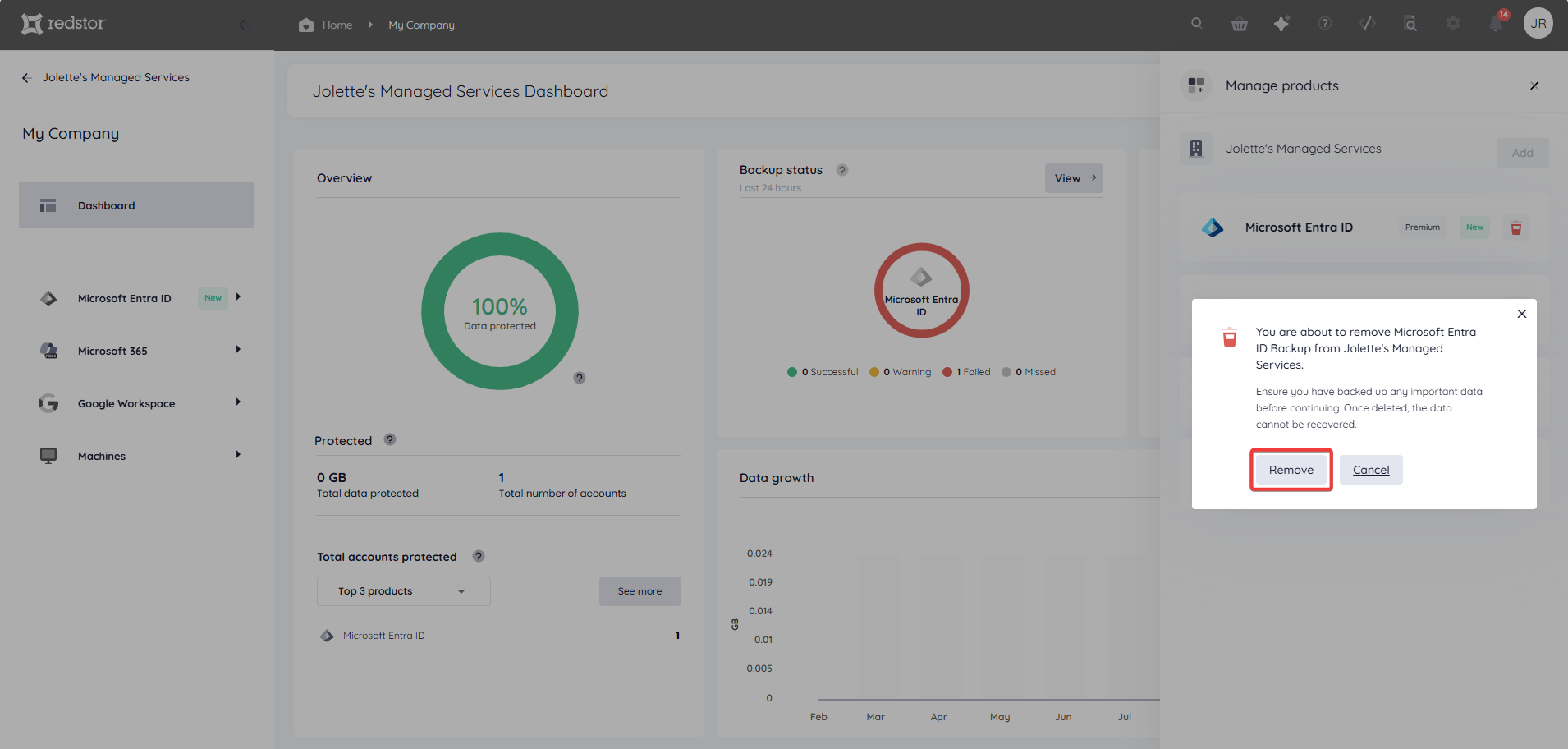Click the code slash icon in top bar

pos(1368,24)
